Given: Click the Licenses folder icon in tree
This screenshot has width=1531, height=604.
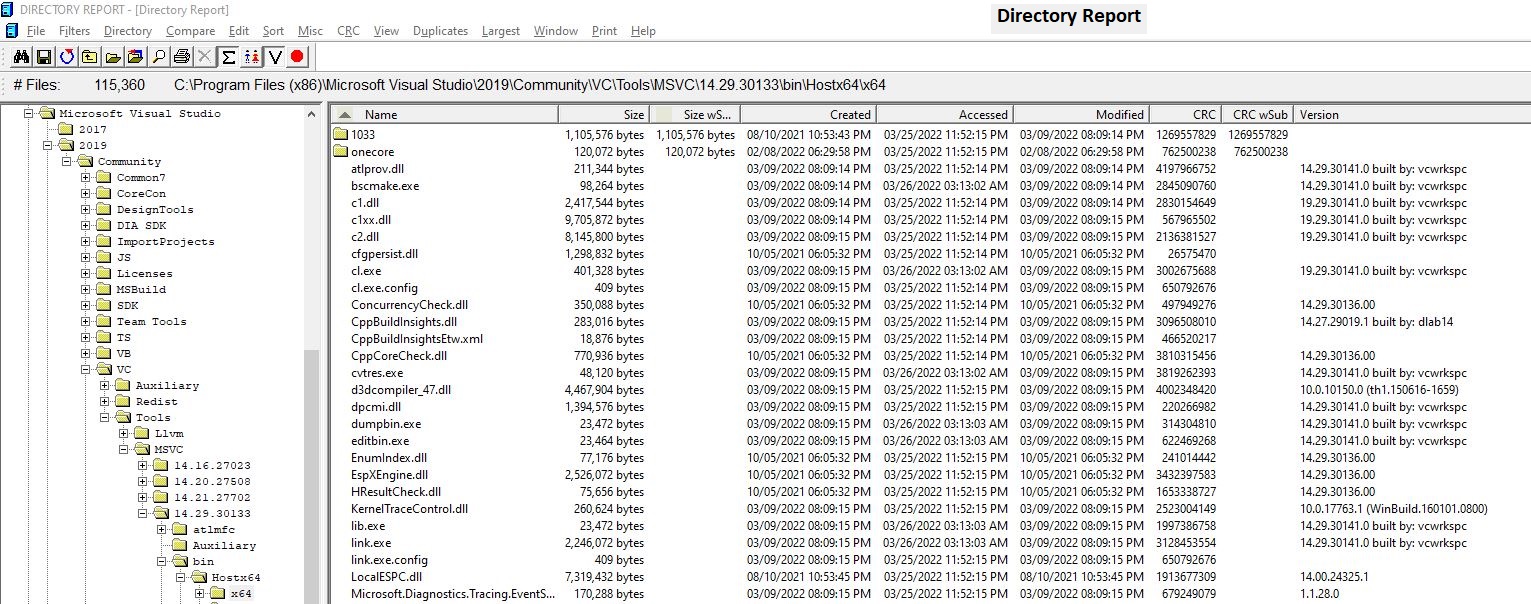Looking at the screenshot, I should pyautogui.click(x=104, y=274).
